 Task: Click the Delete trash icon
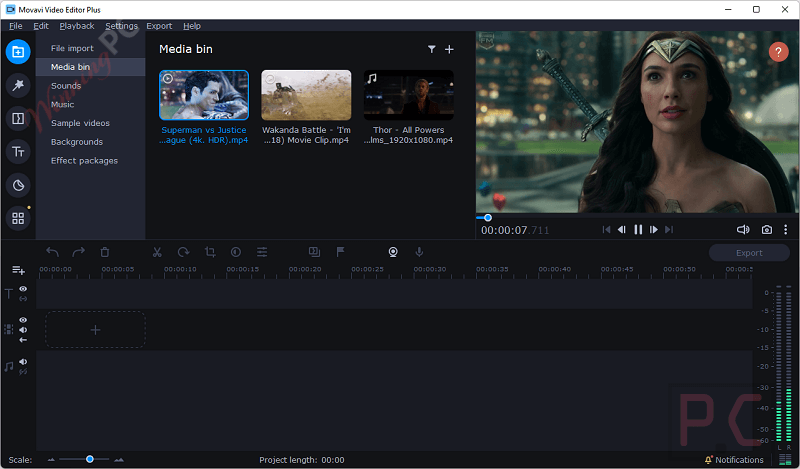click(x=105, y=252)
